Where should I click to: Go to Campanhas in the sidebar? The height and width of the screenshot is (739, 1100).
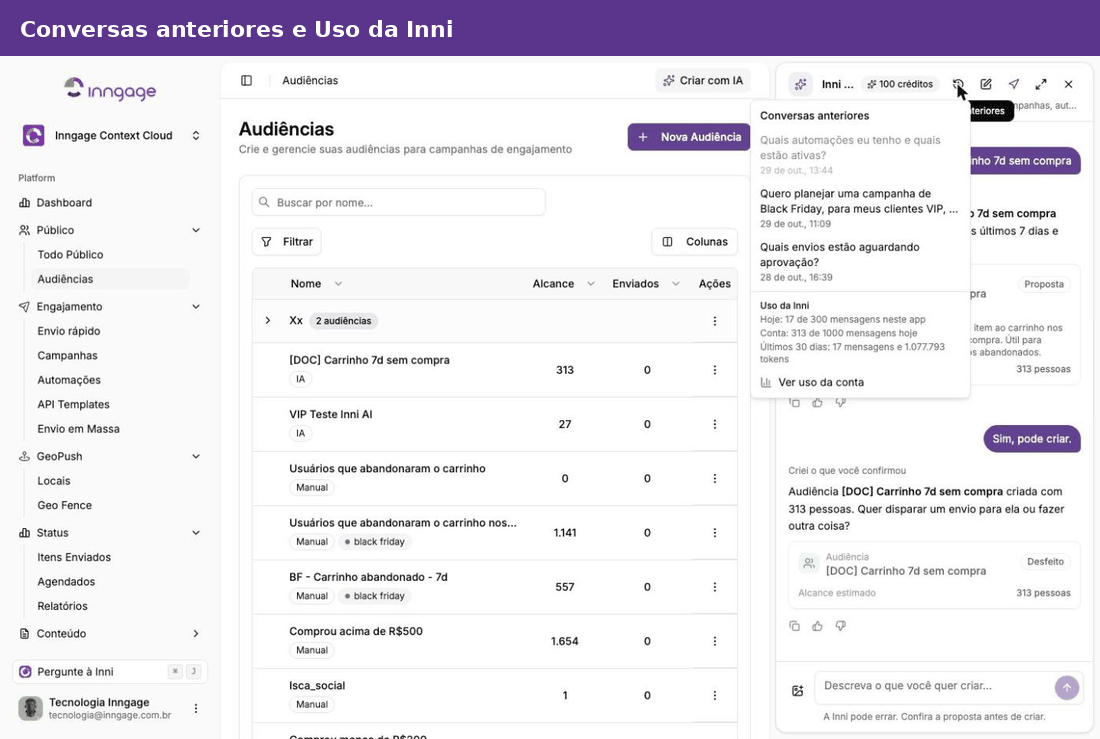coord(67,356)
